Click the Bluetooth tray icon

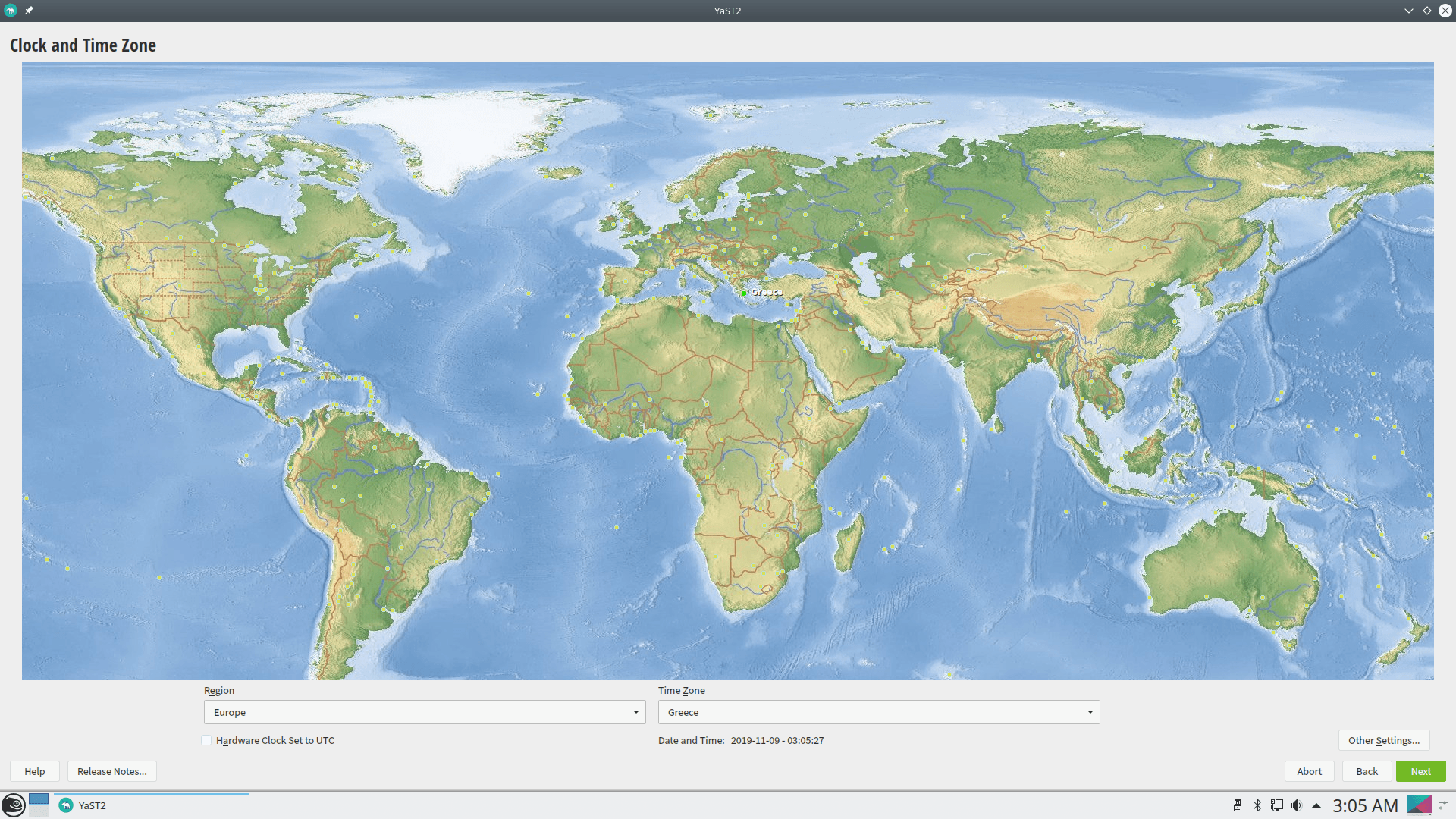point(1257,805)
